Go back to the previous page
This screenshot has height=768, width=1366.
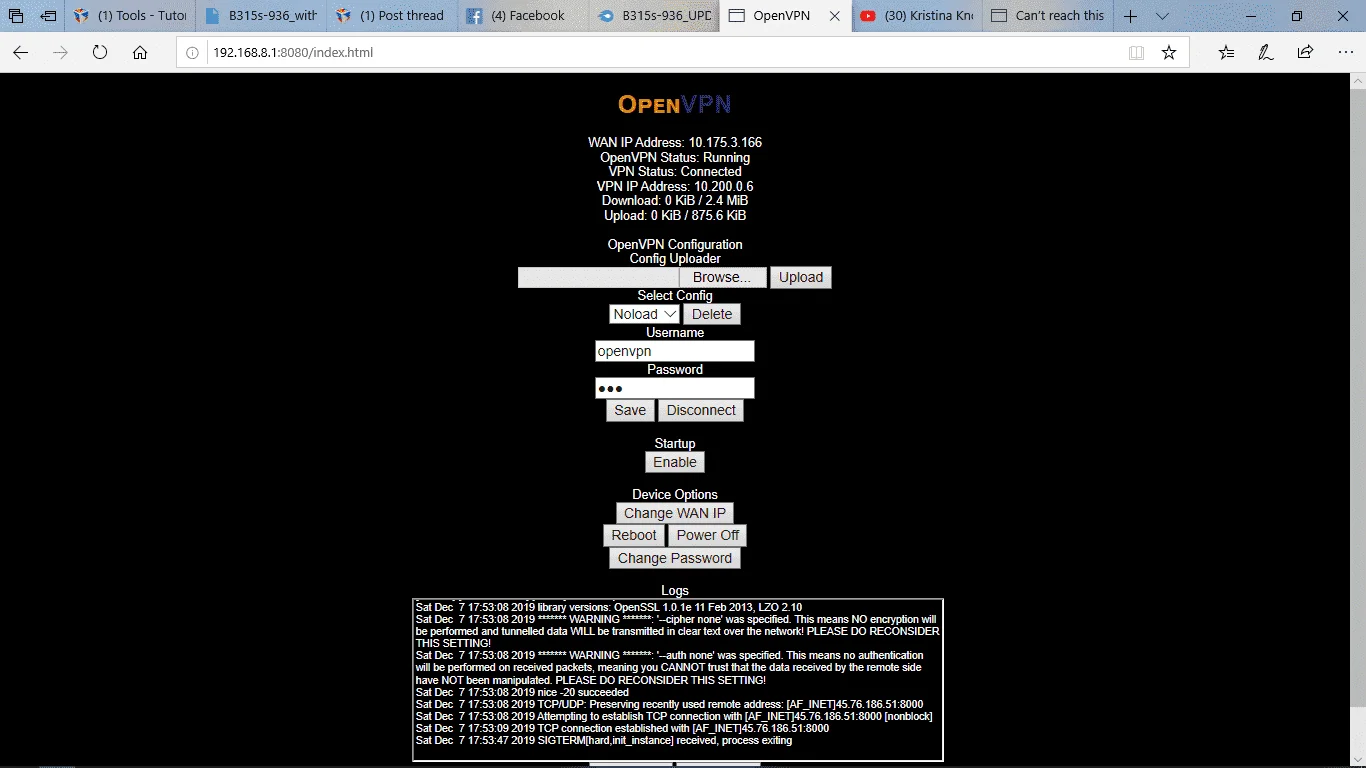(x=21, y=52)
